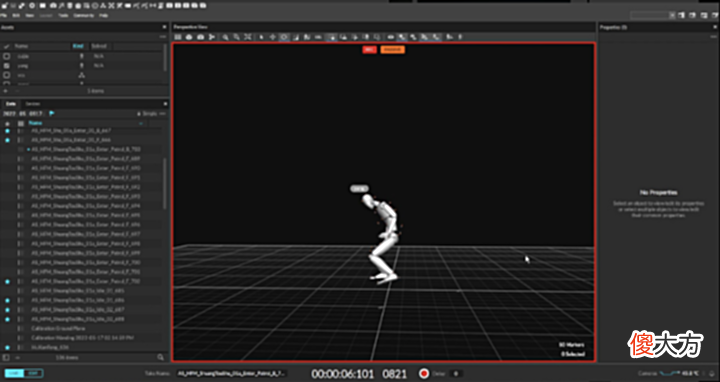Select the scale gizmo tool
This screenshot has height=382, width=720.
[296, 37]
